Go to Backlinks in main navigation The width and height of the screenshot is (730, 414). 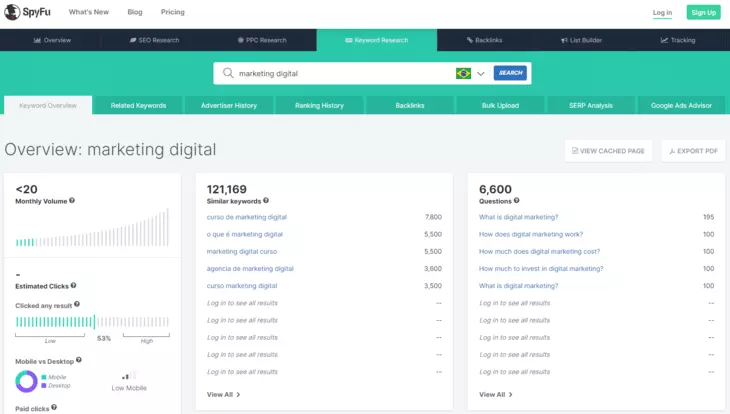484,40
